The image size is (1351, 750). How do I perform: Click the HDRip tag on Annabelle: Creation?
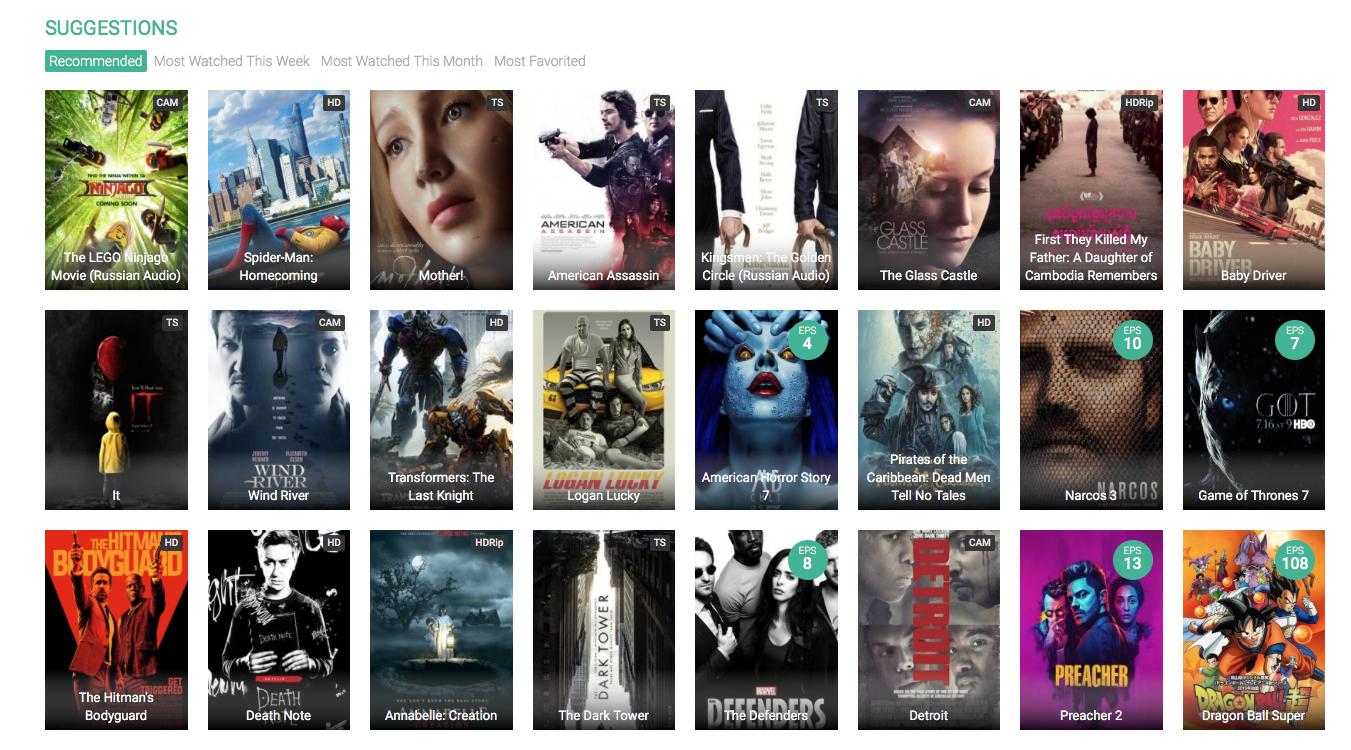pyautogui.click(x=489, y=543)
